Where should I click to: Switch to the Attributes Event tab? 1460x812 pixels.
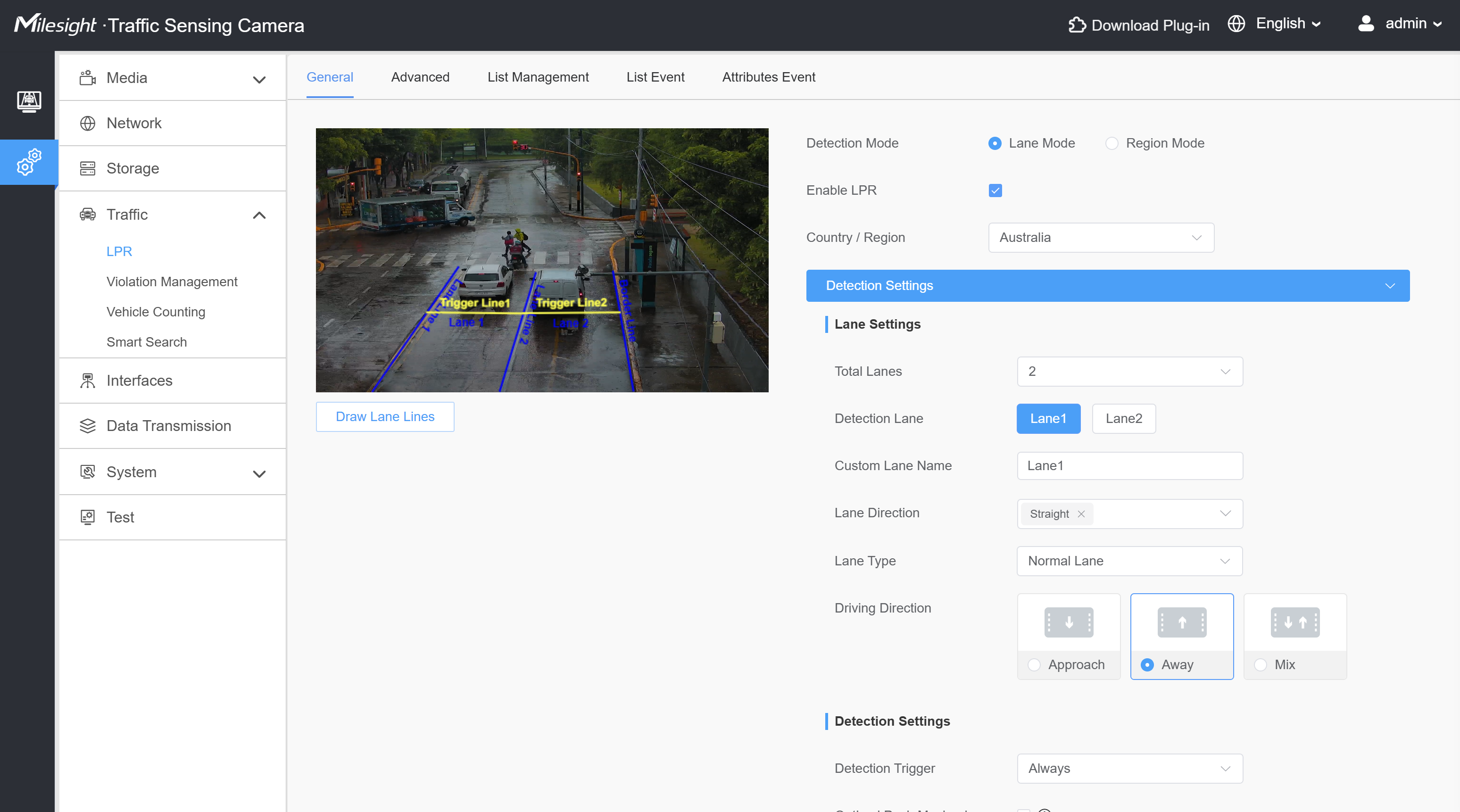[x=769, y=77]
